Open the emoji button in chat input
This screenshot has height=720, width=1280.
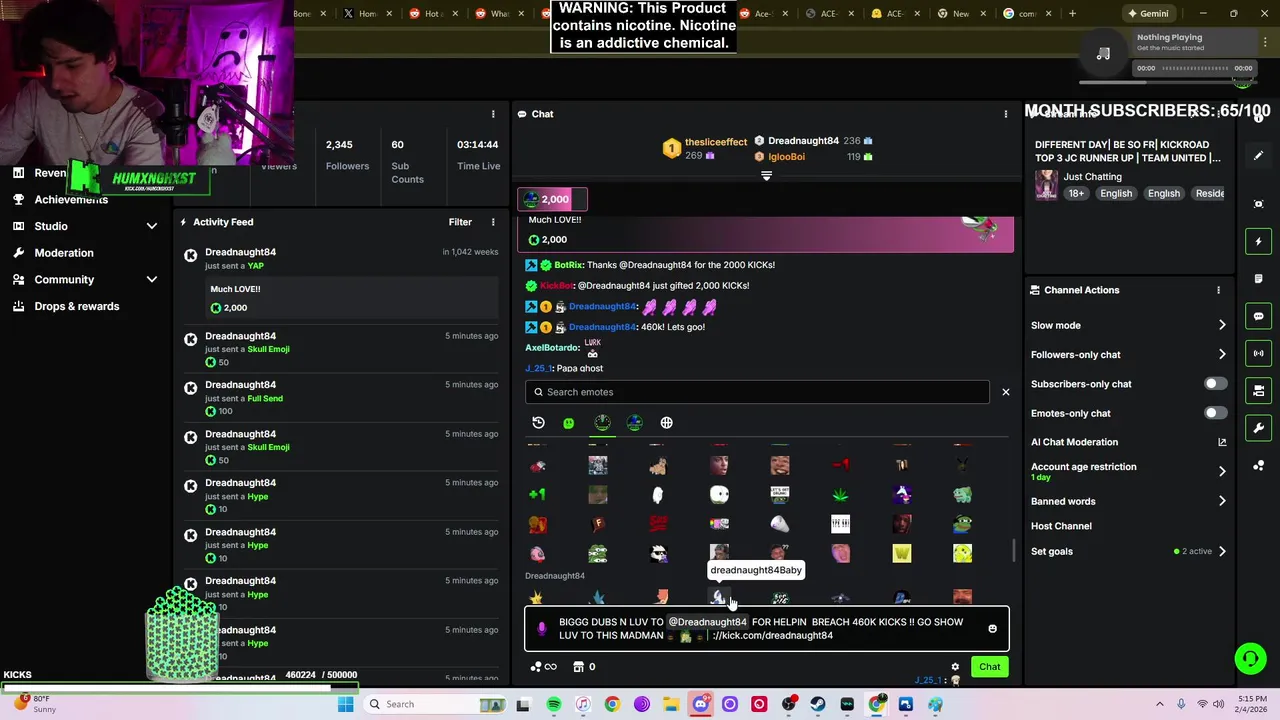pos(992,629)
